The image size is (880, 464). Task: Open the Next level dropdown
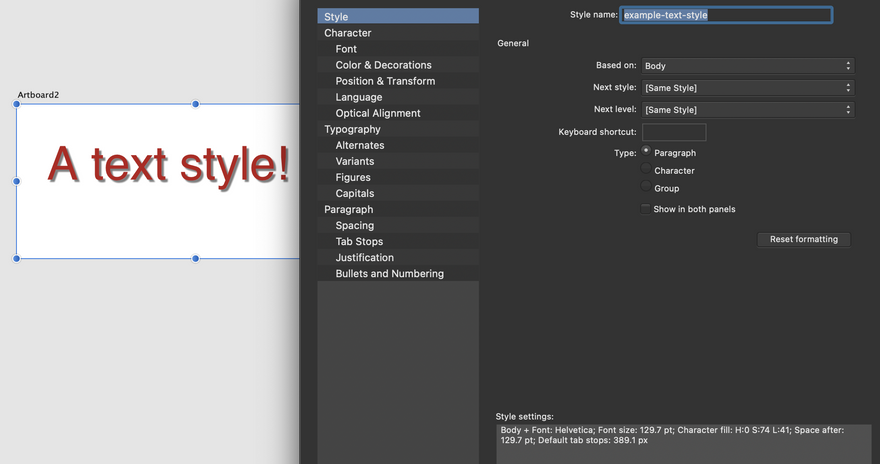[748, 110]
